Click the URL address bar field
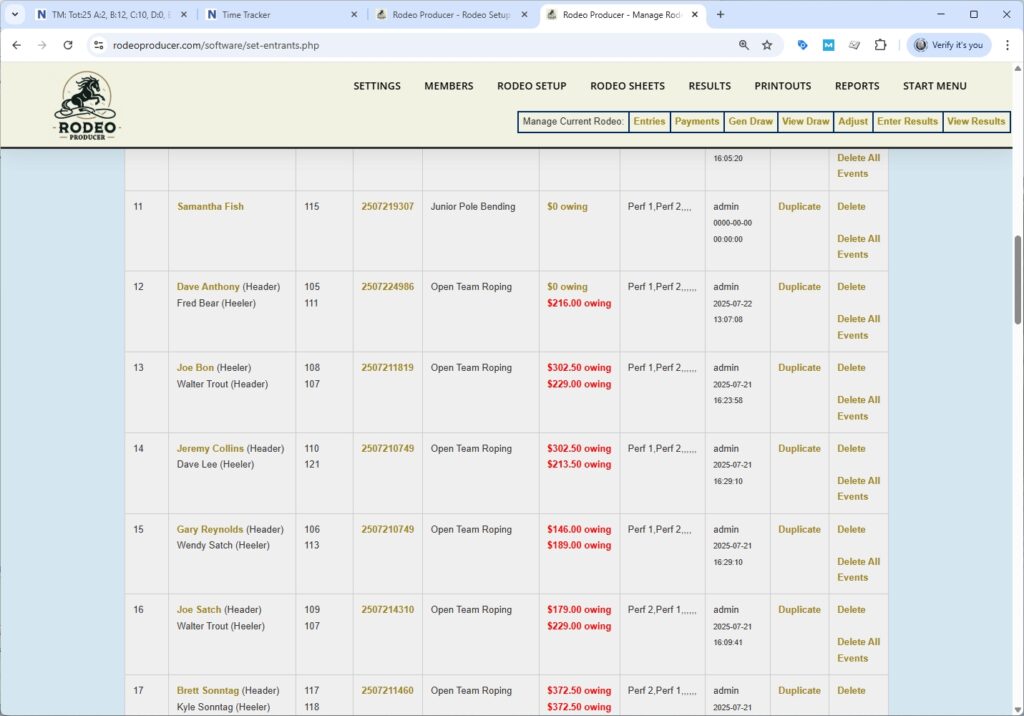This screenshot has width=1024, height=716. 400,45
